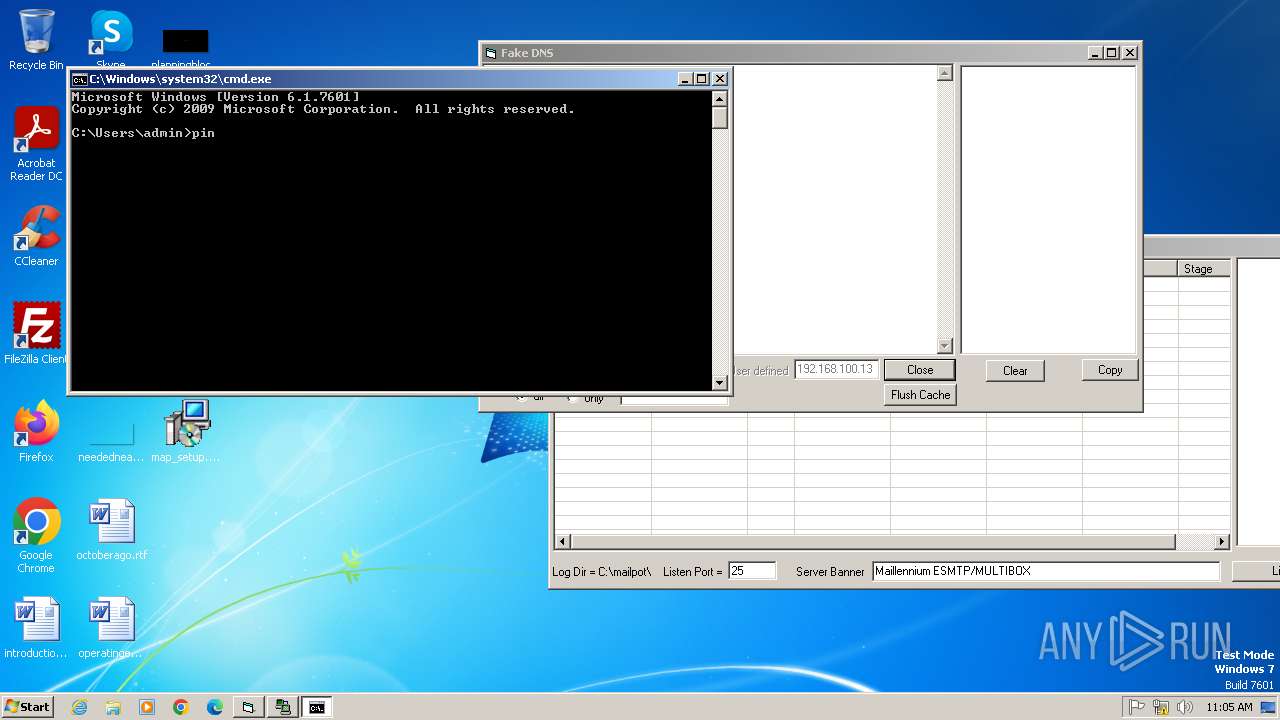The image size is (1280, 720).
Task: Select the map_setup installer icon
Action: tap(186, 431)
